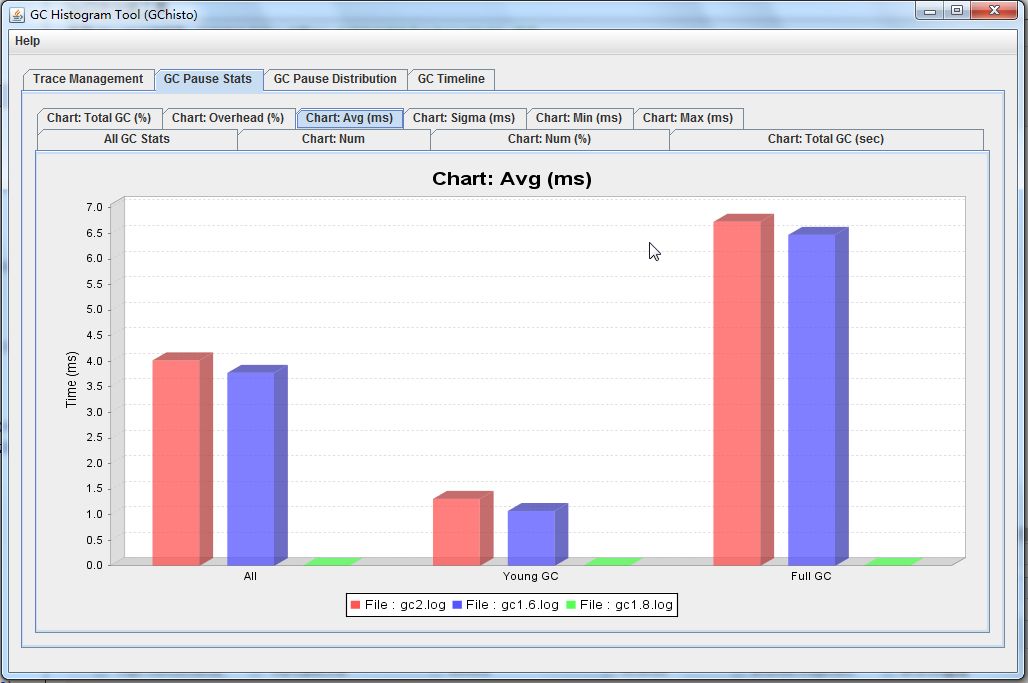The image size is (1028, 683).
Task: Click the 'All' category axis label
Action: coord(250,576)
